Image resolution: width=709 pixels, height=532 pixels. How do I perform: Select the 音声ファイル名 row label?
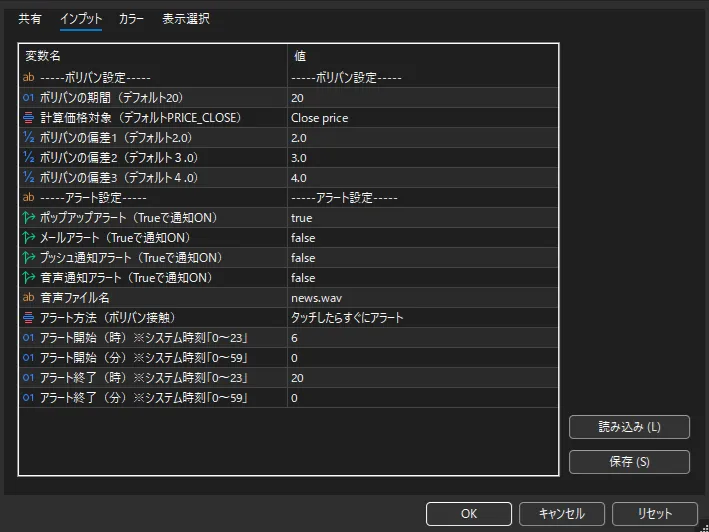(x=75, y=297)
